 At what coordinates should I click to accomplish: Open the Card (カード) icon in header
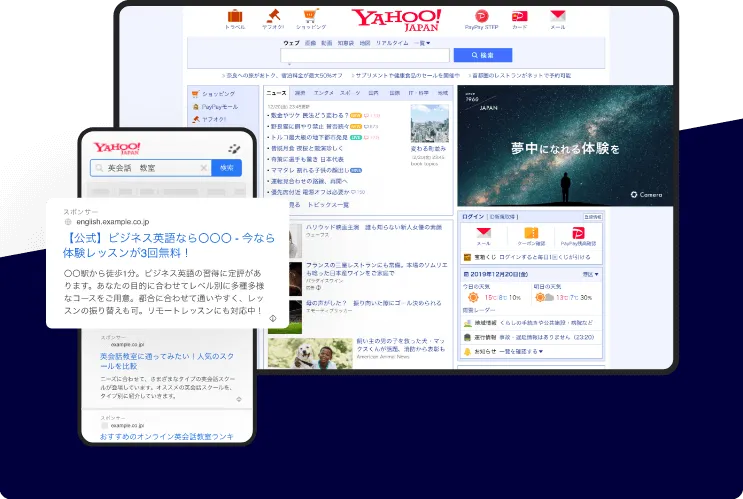point(519,17)
